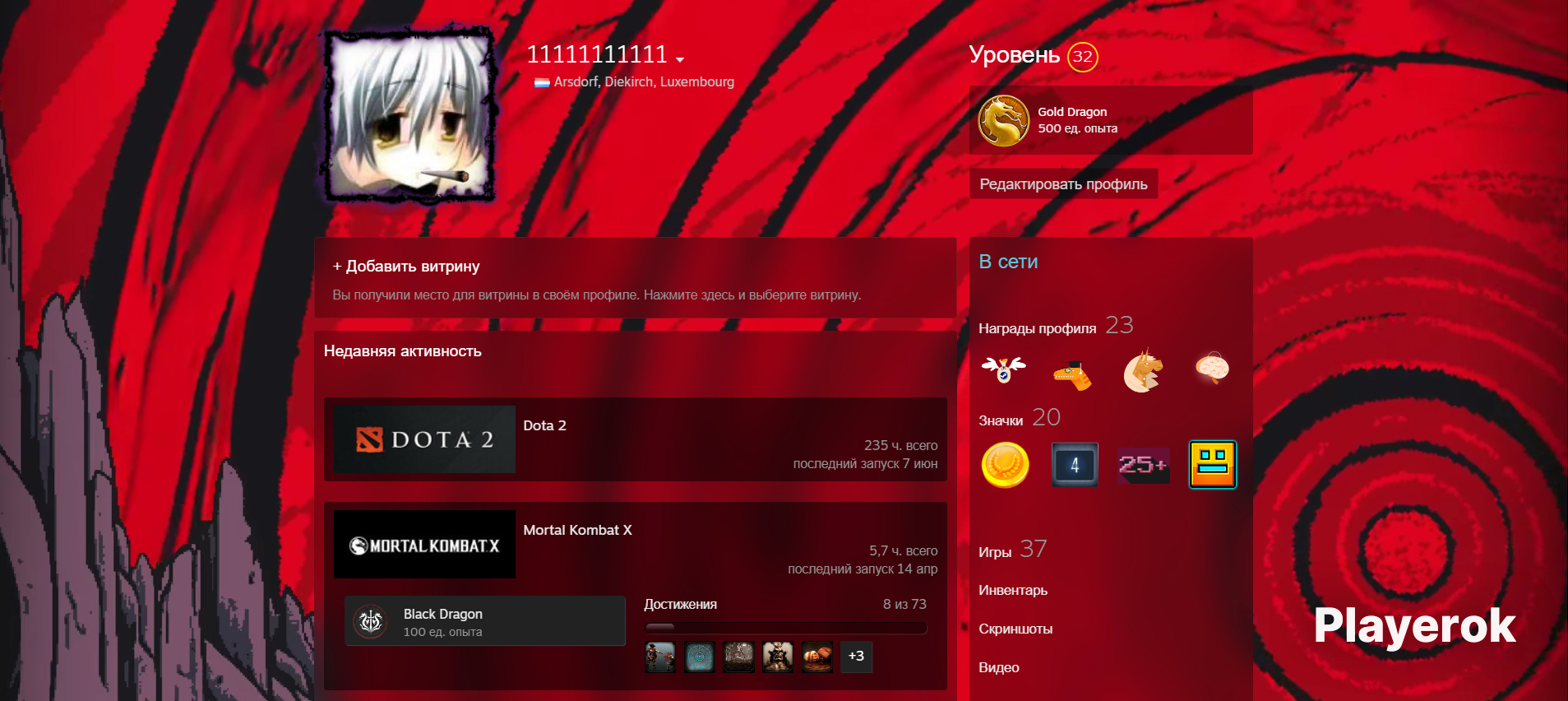1568x701 pixels.
Task: Click the winged Steam money bag award
Action: (1003, 370)
